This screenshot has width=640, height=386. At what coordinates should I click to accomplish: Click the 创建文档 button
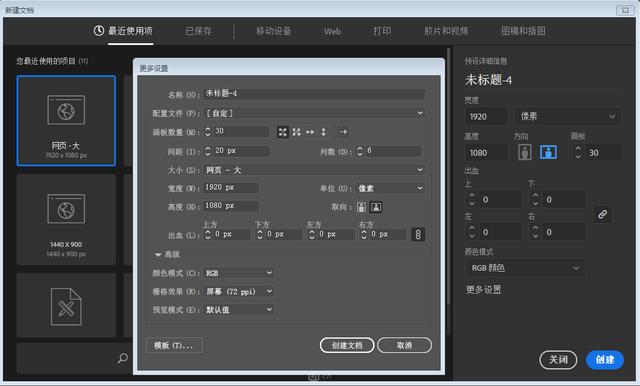(x=347, y=345)
